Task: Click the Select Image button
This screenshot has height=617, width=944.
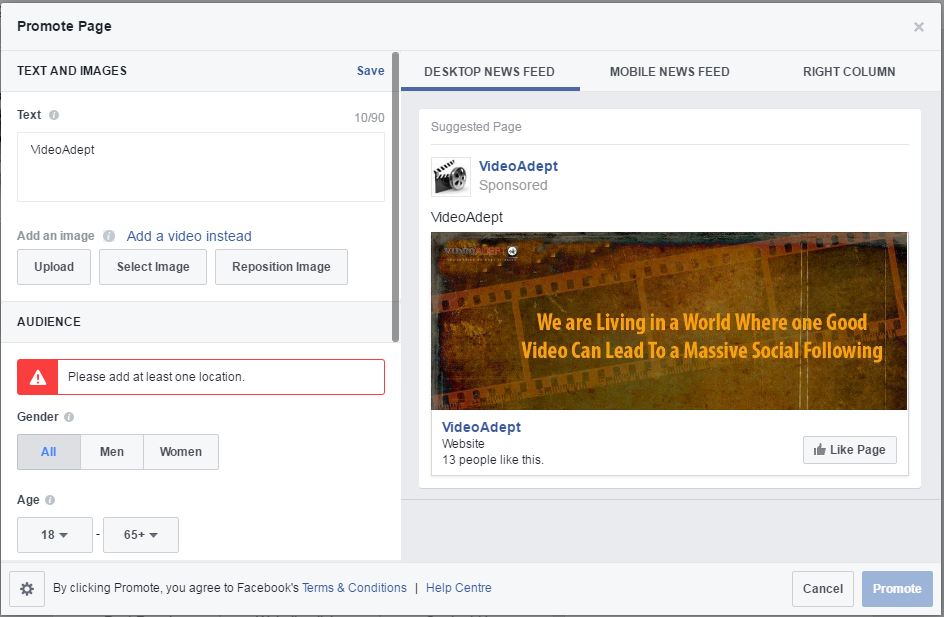Action: point(153,267)
